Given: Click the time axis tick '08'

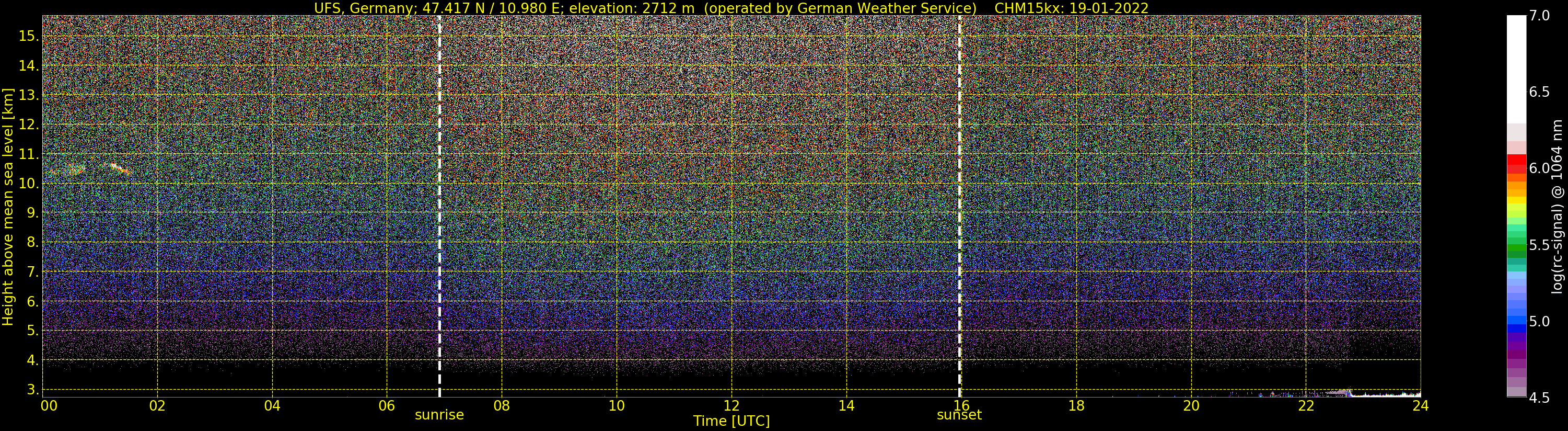Looking at the screenshot, I should coord(502,405).
